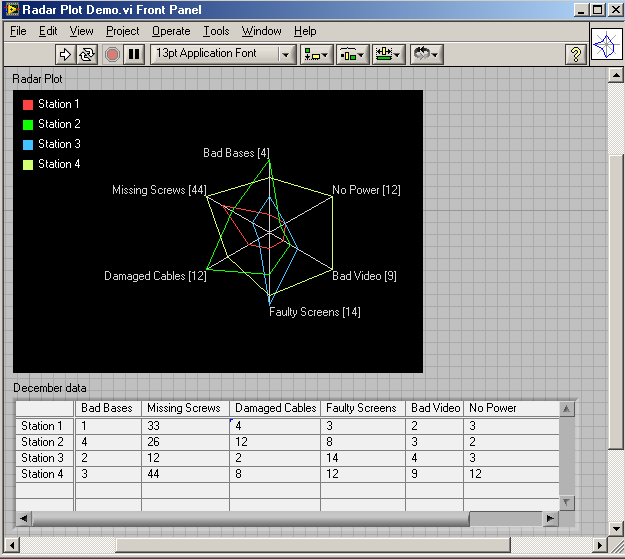This screenshot has width=625, height=559.
Task: Select the Station 2 row header
Action: click(x=45, y=442)
